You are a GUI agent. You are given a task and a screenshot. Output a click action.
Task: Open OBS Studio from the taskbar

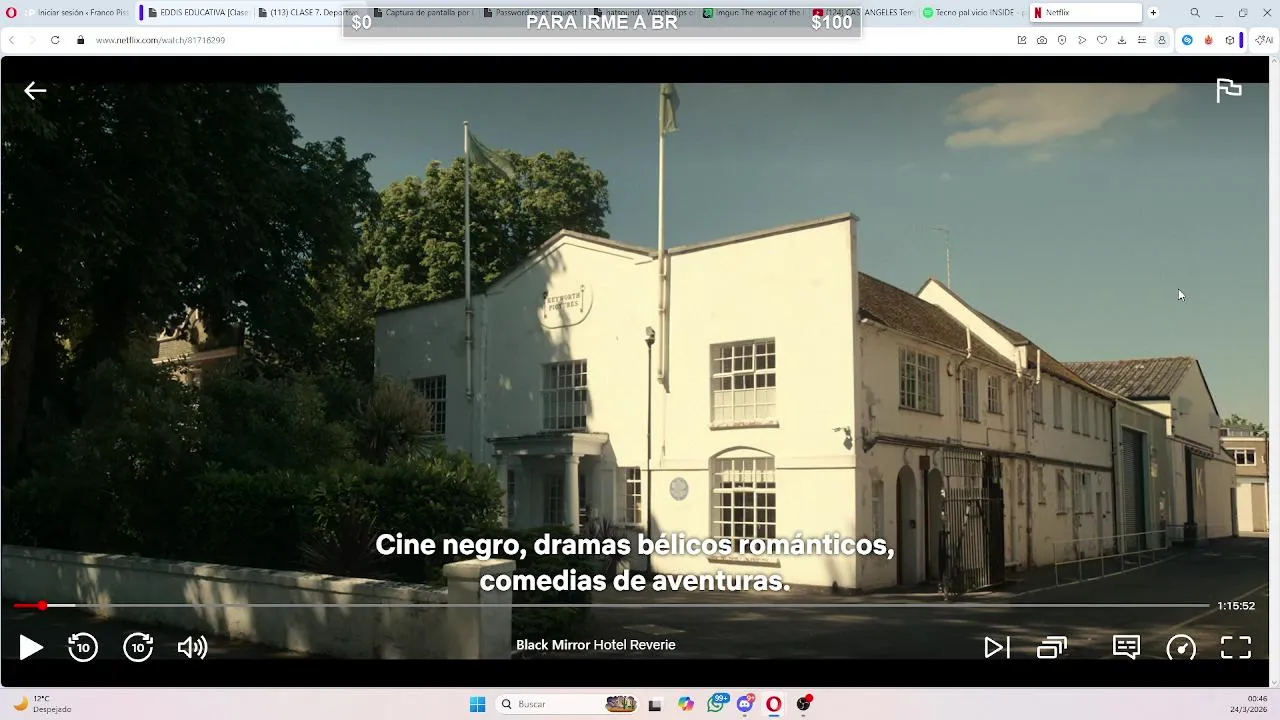pyautogui.click(x=803, y=704)
